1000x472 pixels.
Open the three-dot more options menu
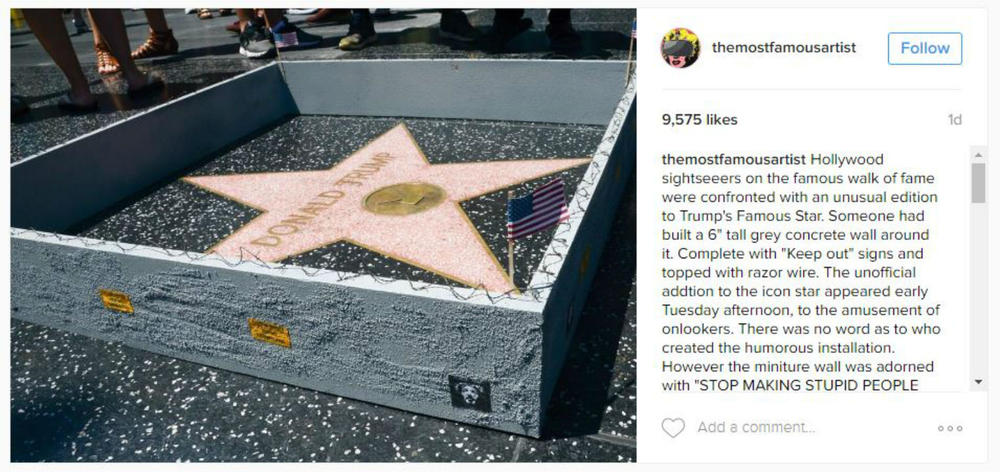tap(950, 428)
